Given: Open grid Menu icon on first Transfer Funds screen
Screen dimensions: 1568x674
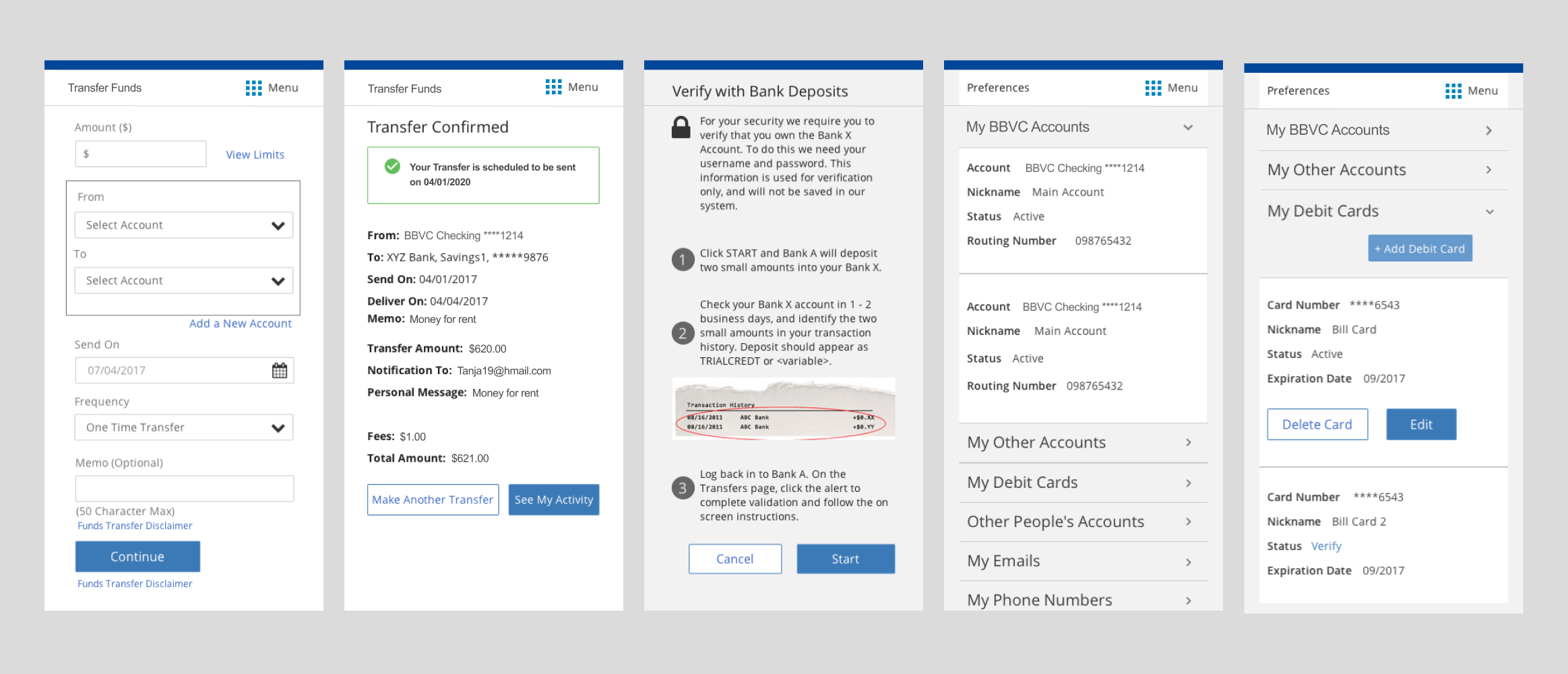Looking at the screenshot, I should (x=253, y=88).
